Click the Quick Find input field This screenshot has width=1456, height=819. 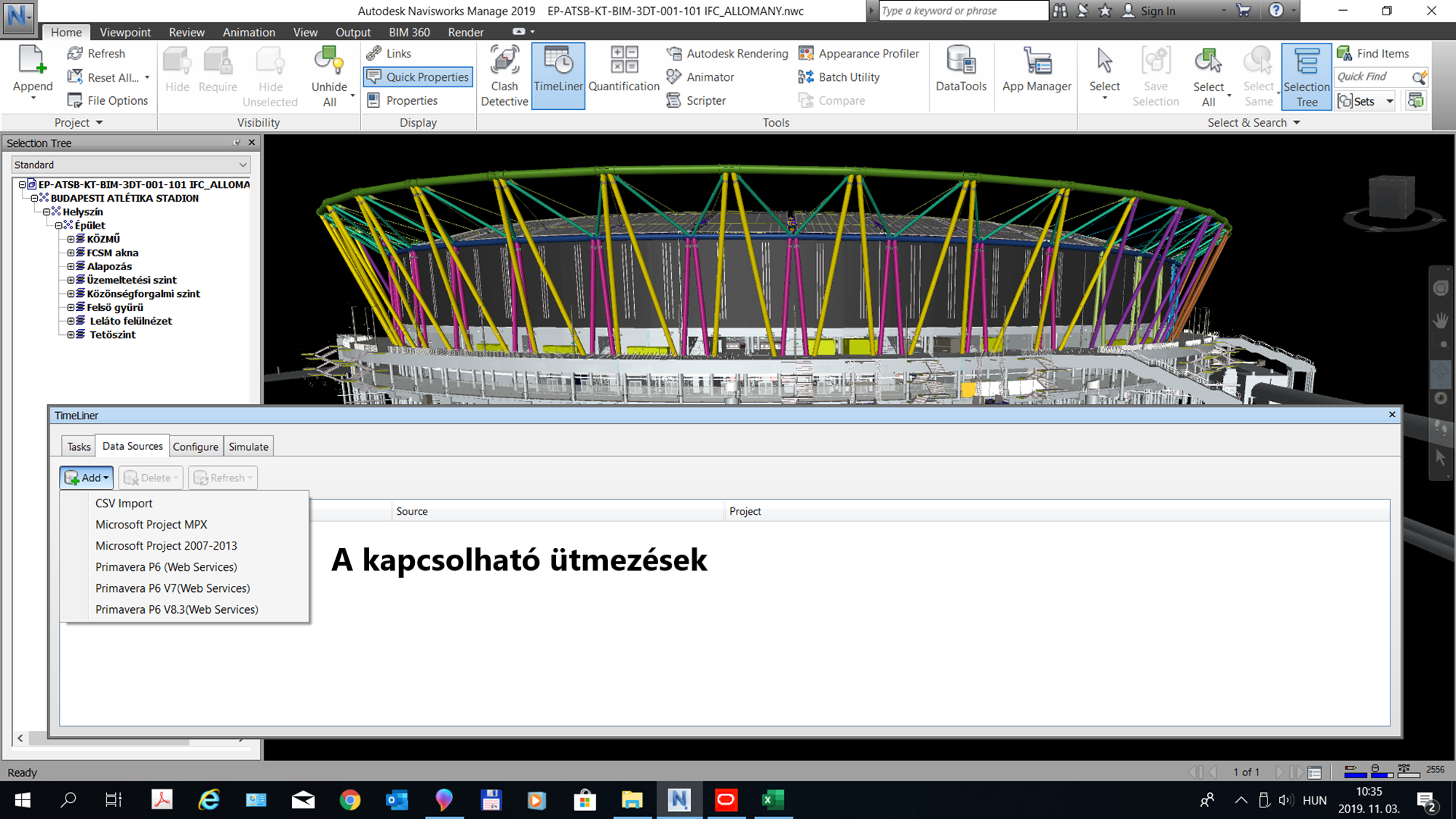click(x=1373, y=76)
